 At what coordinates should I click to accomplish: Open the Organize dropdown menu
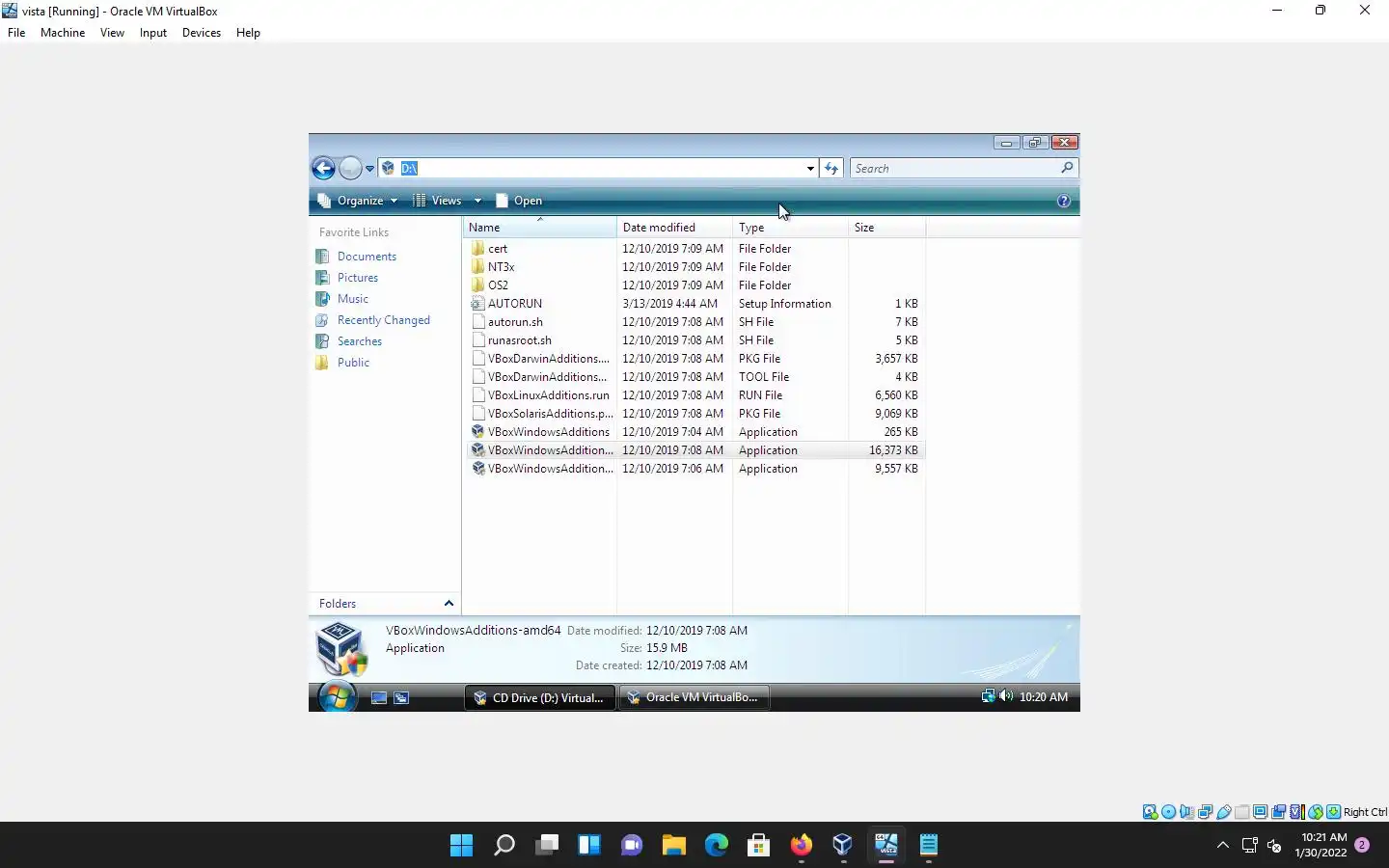358,201
